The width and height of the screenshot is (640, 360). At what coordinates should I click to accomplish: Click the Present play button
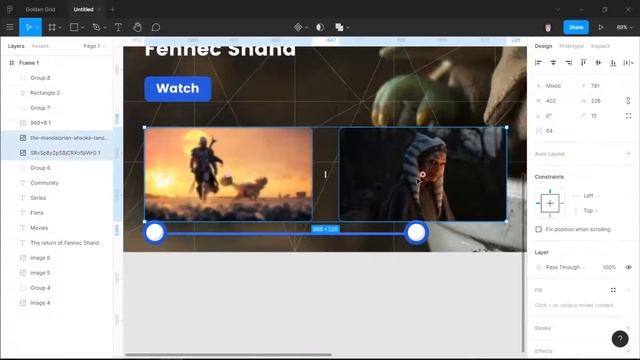pos(601,27)
